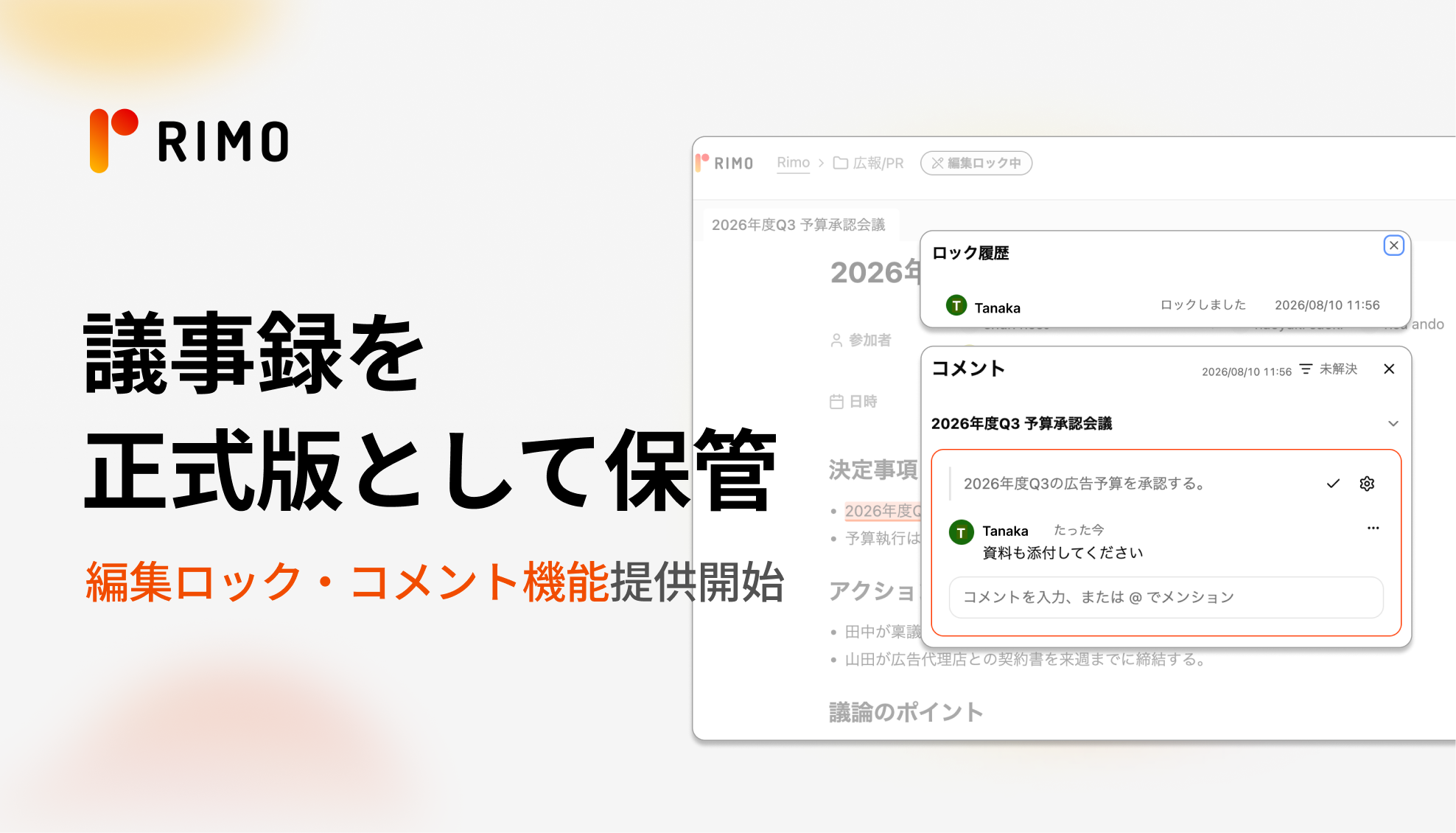The width and height of the screenshot is (1456, 833).
Task: Close the コメント panel
Action: click(x=1389, y=369)
